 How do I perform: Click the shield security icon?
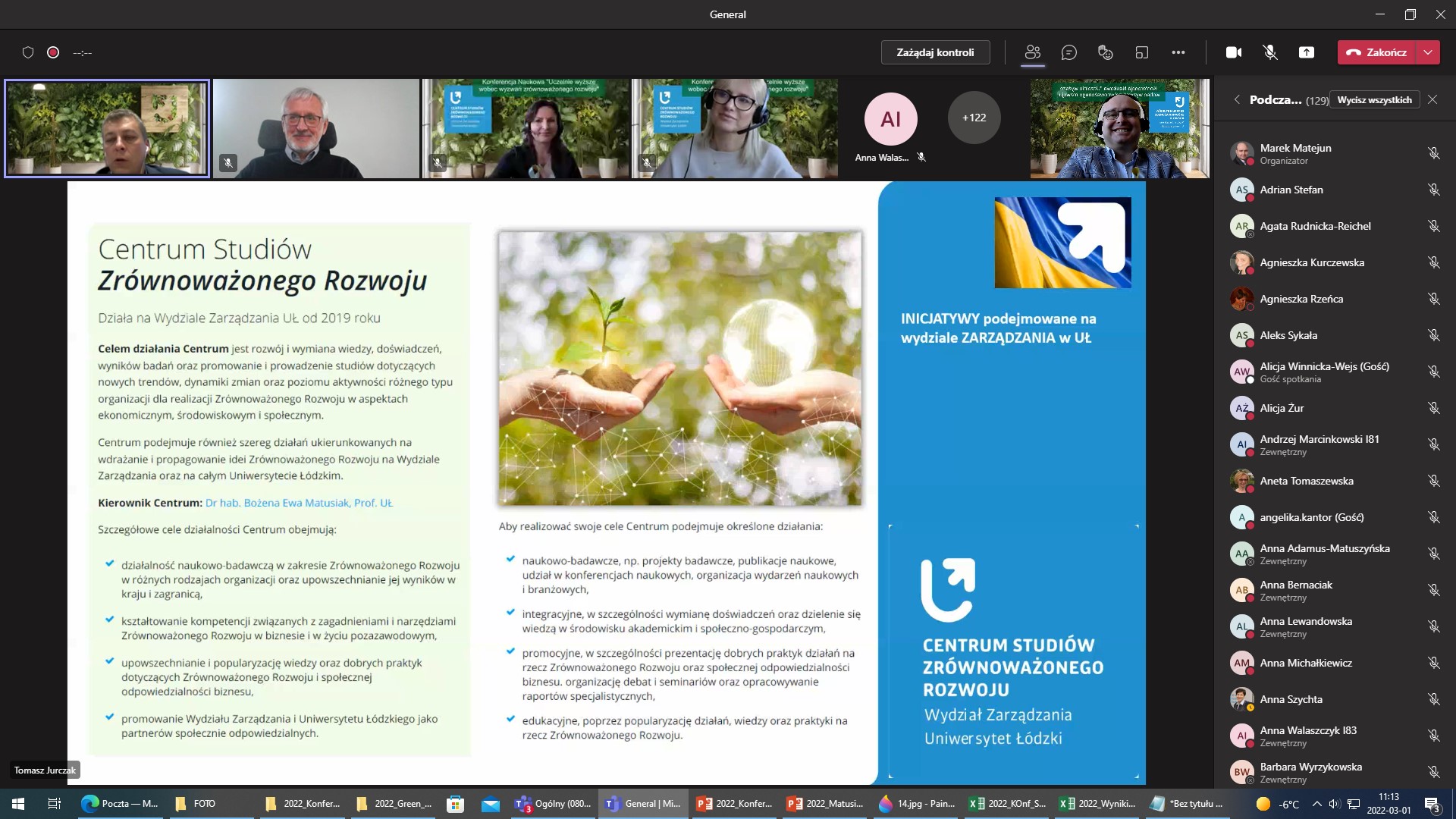[x=28, y=52]
